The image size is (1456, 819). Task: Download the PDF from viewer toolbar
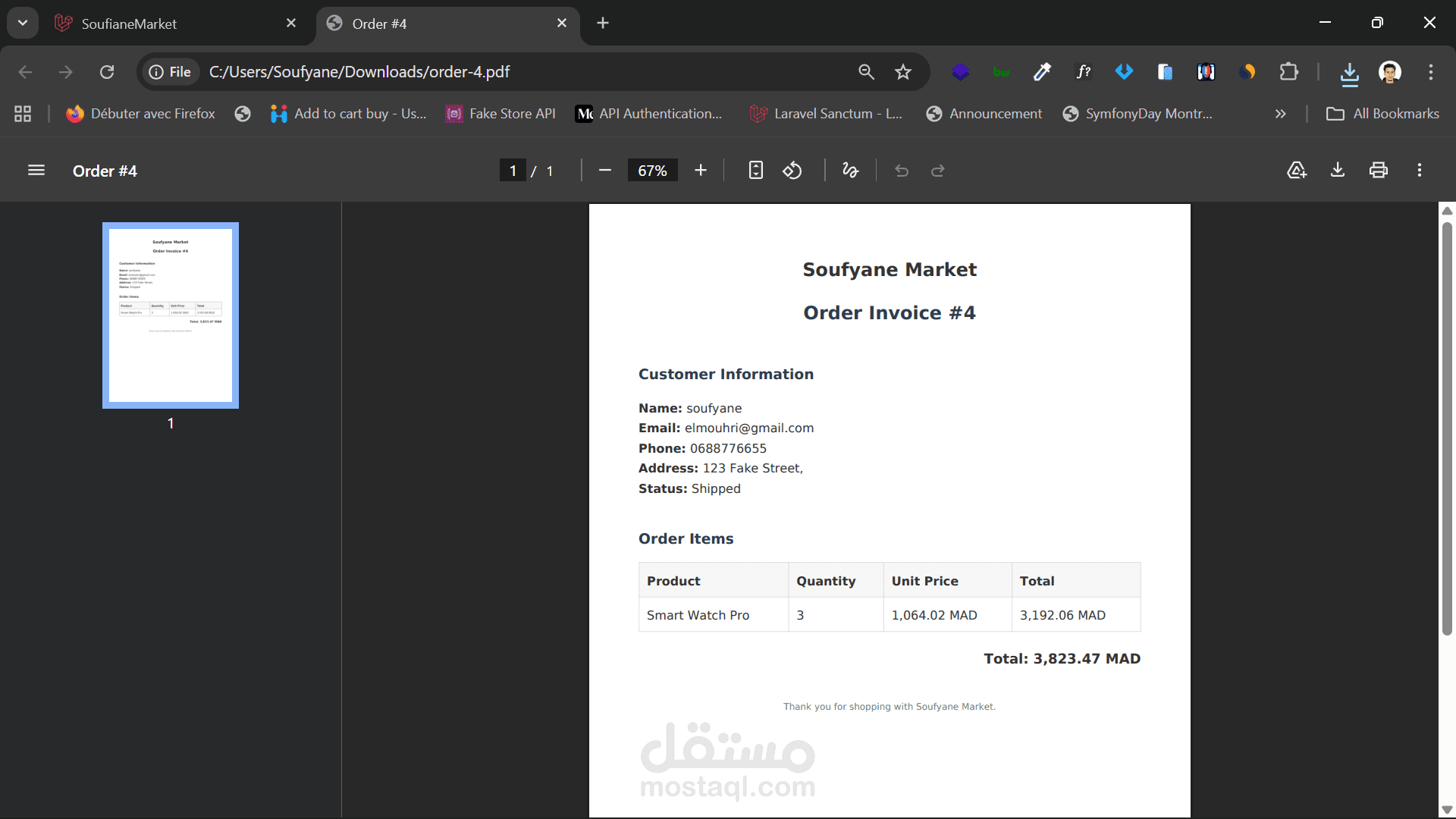[x=1338, y=171]
